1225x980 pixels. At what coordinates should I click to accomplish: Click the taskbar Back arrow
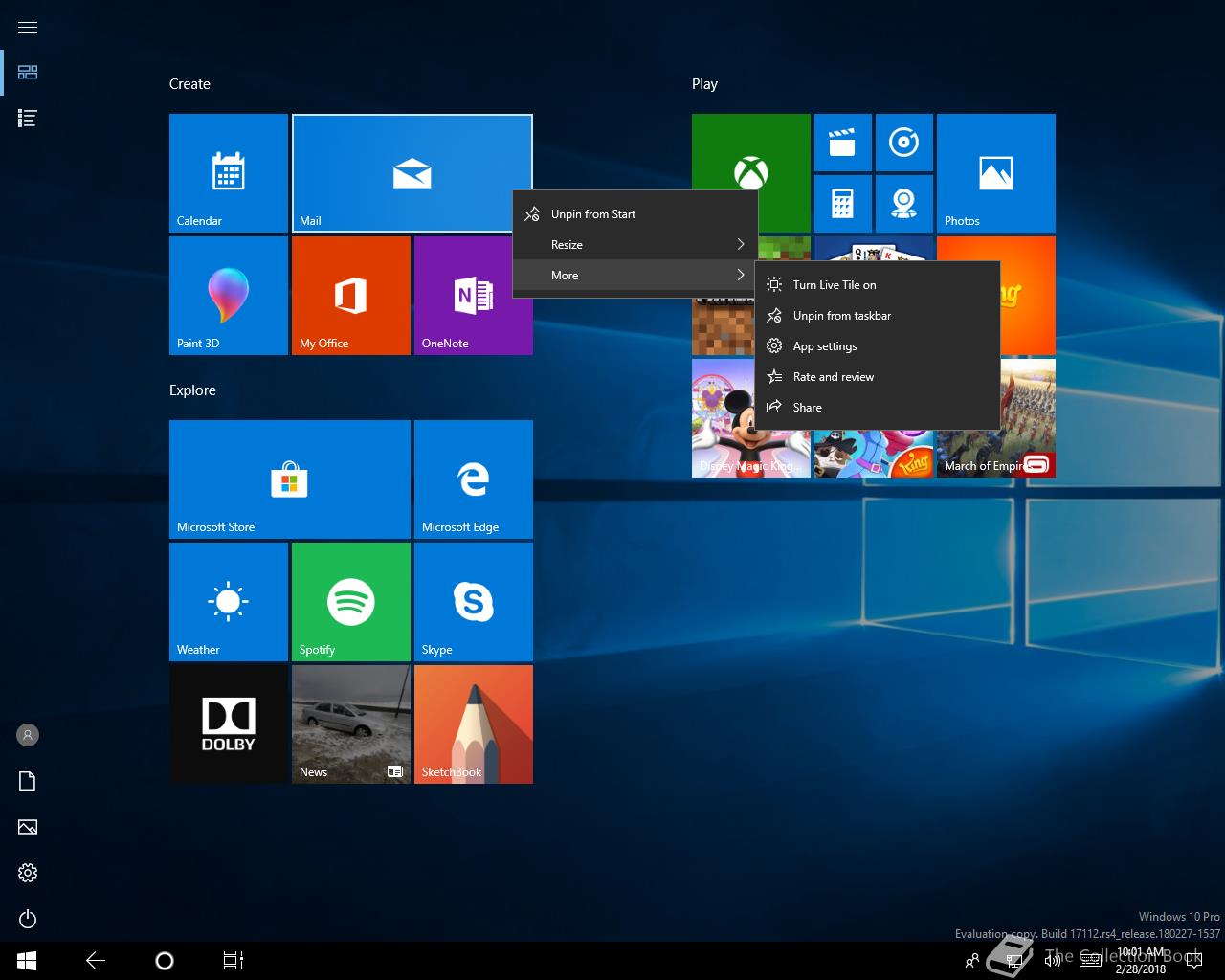[96, 961]
